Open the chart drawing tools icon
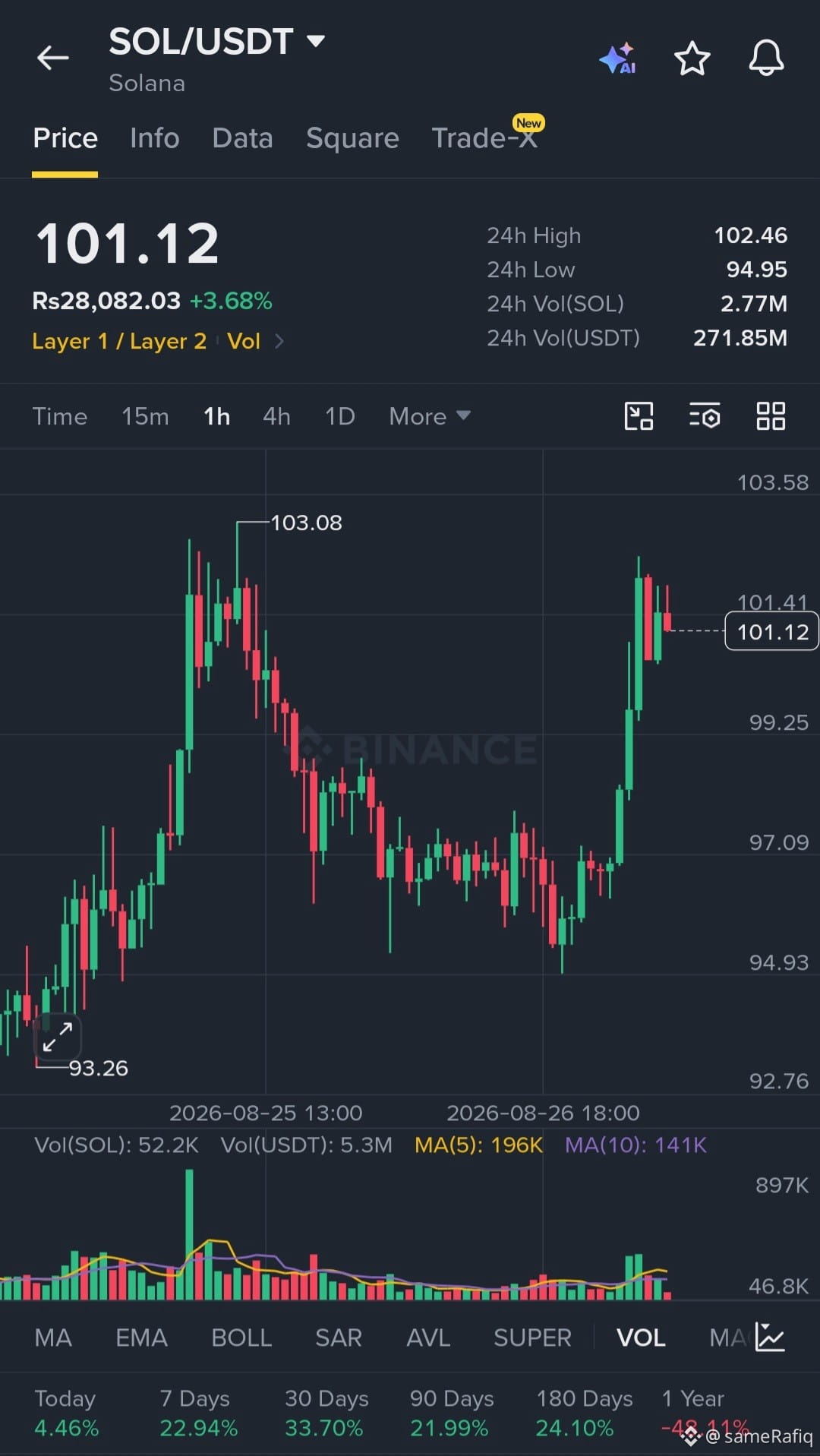820x1456 pixels. click(639, 416)
